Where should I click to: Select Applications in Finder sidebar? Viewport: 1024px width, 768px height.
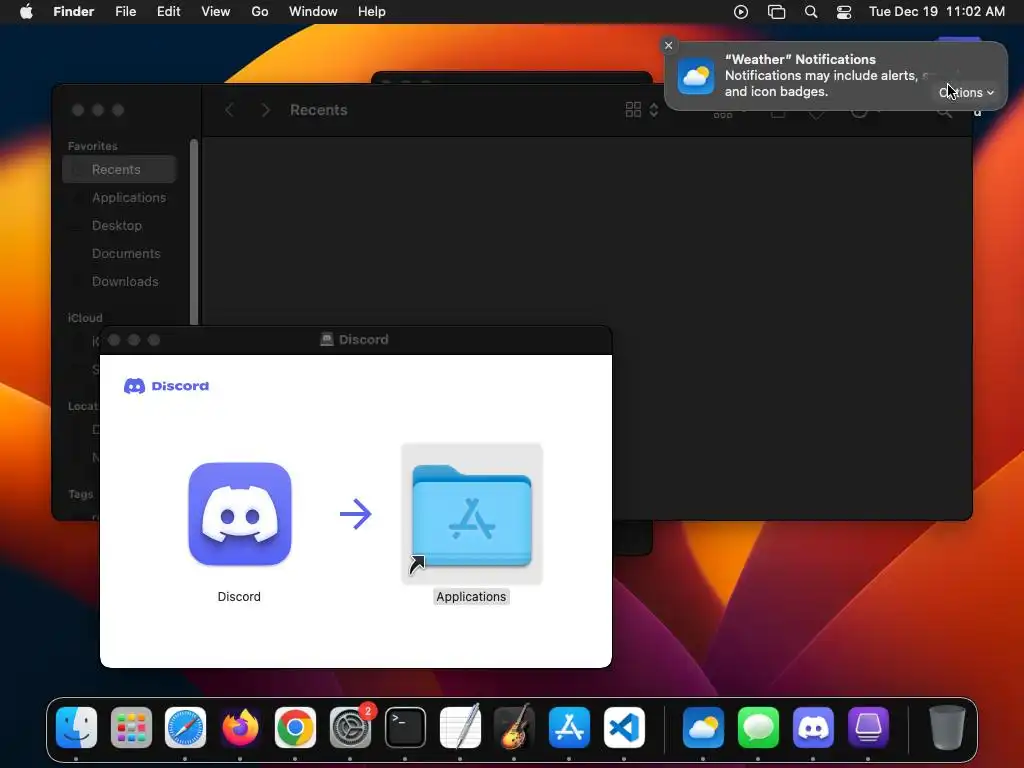[120, 197]
